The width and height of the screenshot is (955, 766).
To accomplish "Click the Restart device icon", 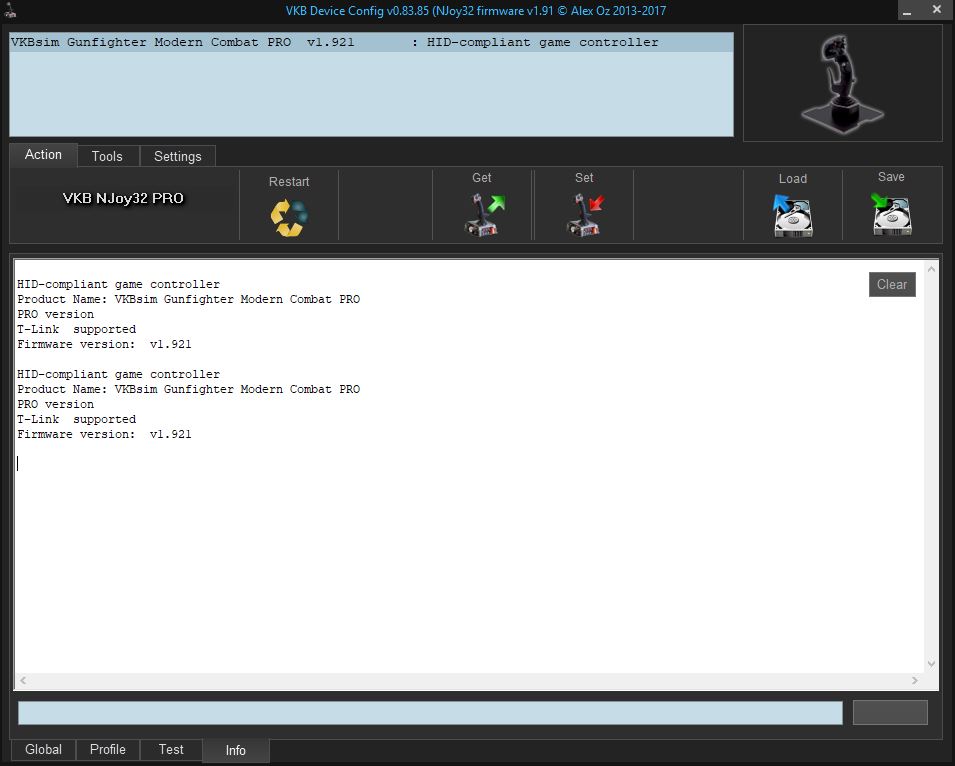I will pos(289,217).
